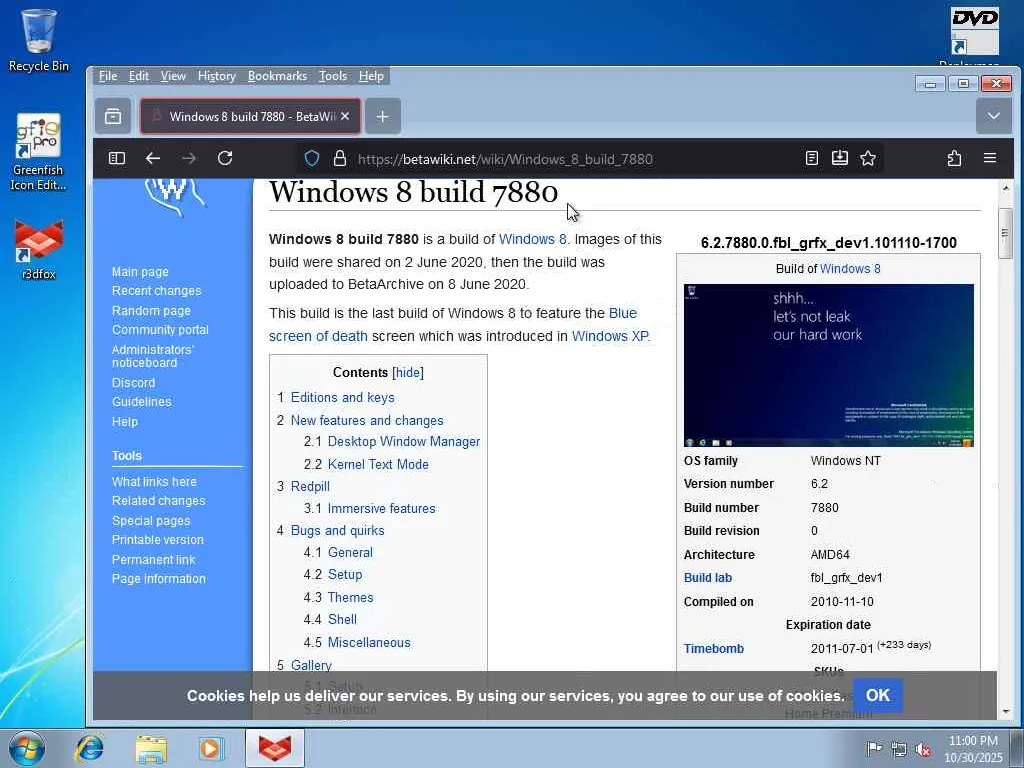Go to a Random page
Screen dimensions: 1024x768
coord(151,311)
